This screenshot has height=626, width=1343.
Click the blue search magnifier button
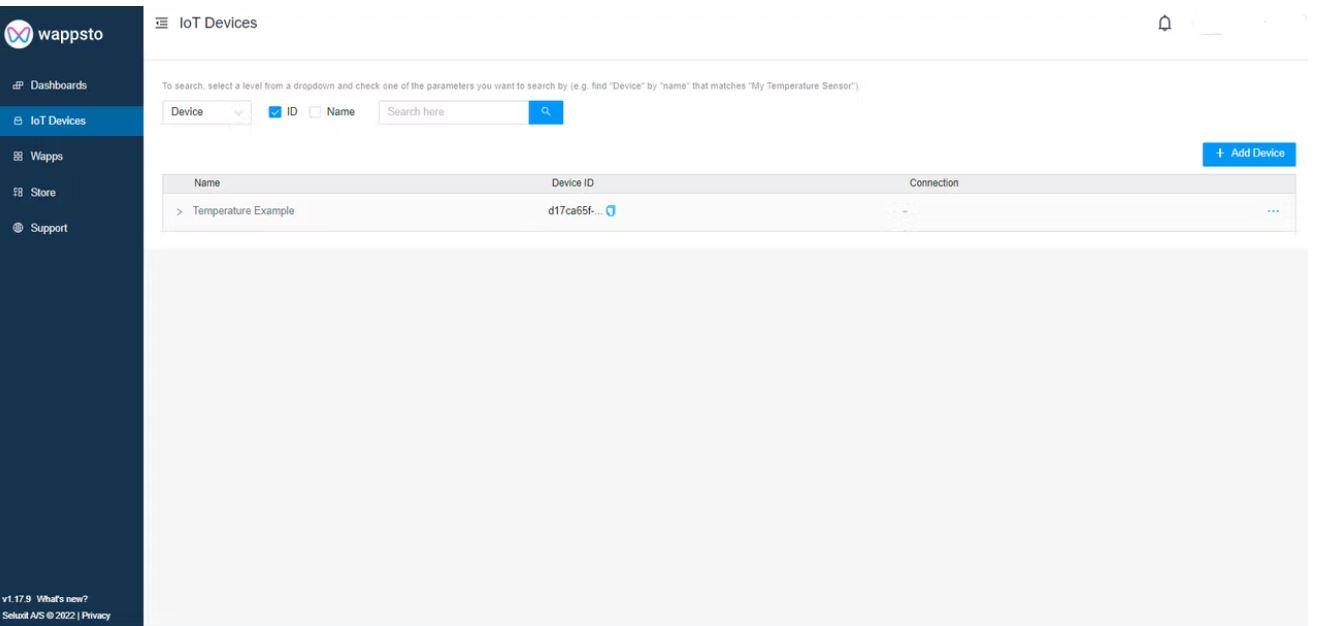[546, 112]
